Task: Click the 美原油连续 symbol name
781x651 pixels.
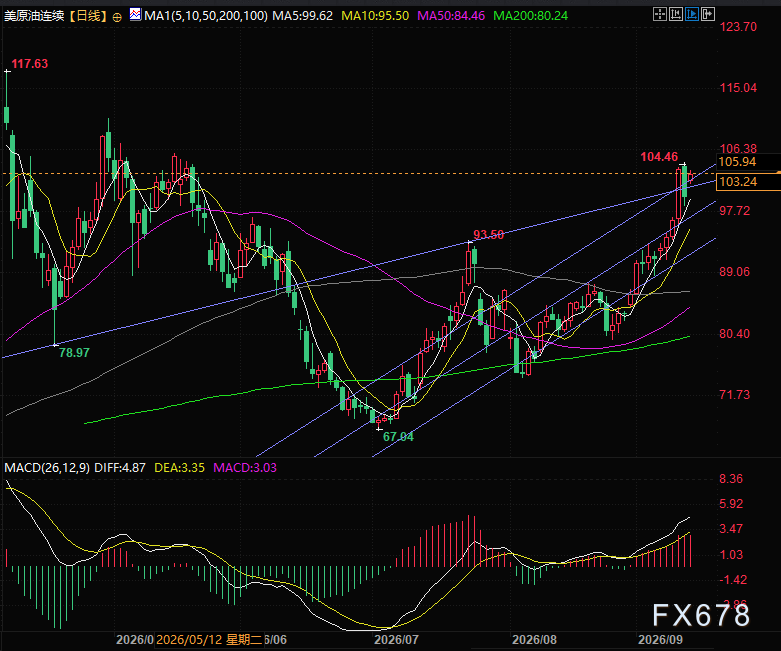Action: [x=34, y=16]
